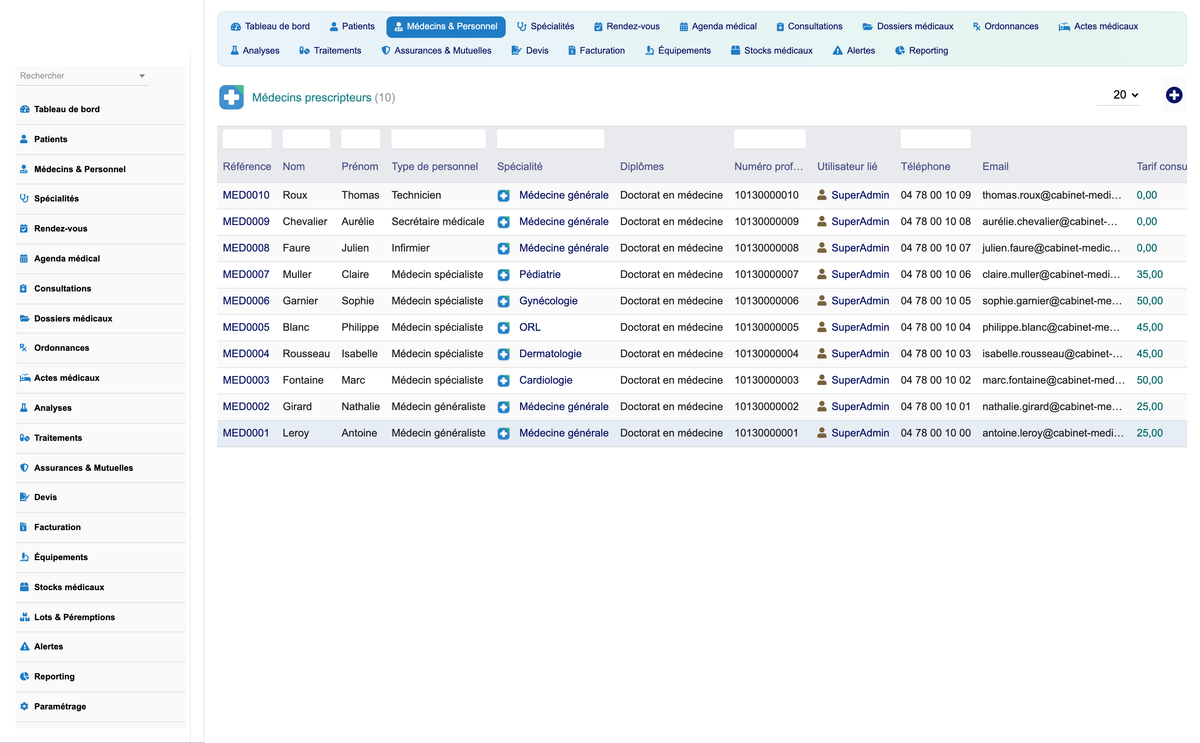This screenshot has height=743, width=1200.
Task: Open the Devis top tab
Action: point(530,50)
